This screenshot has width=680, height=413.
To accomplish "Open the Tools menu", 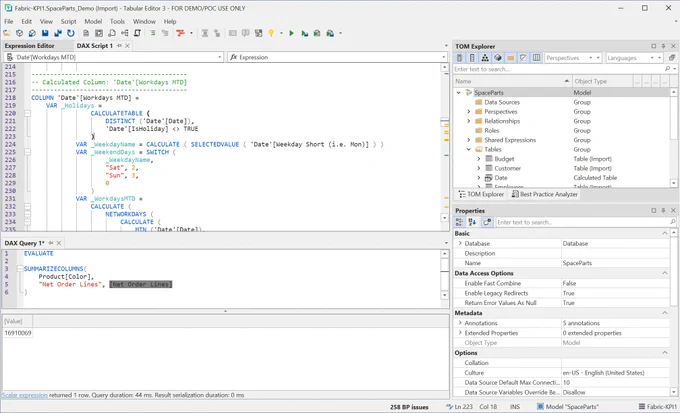I will click(x=117, y=21).
